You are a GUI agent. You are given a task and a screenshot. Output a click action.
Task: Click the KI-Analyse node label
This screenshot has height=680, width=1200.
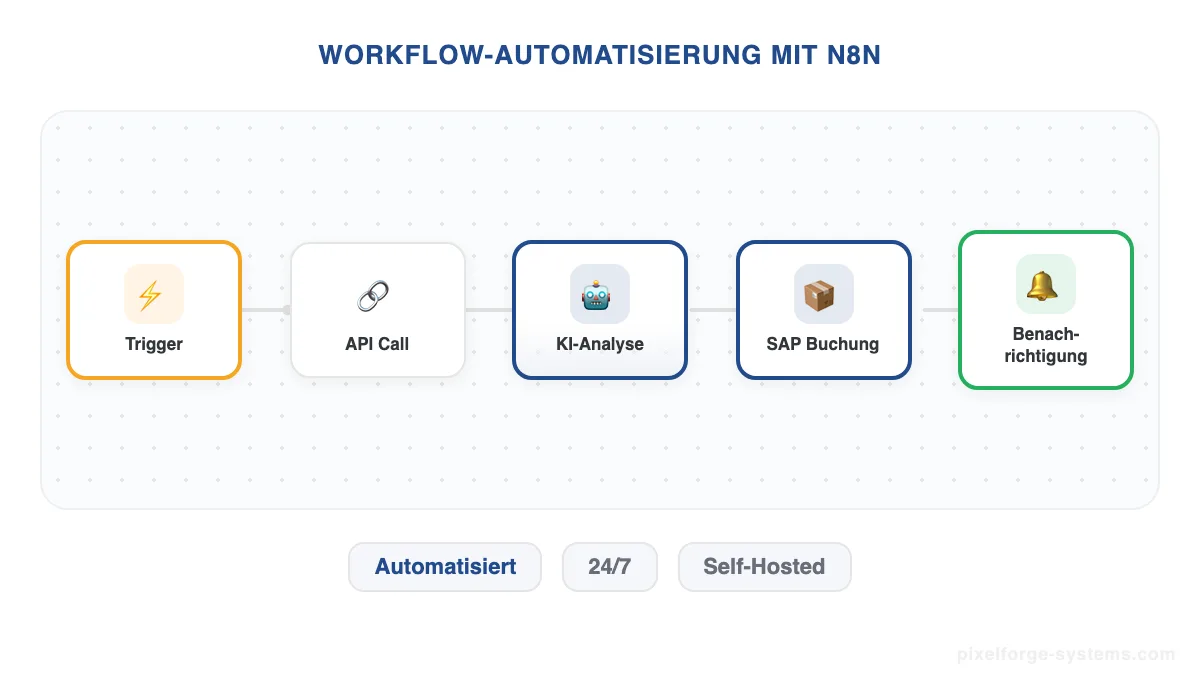(599, 344)
